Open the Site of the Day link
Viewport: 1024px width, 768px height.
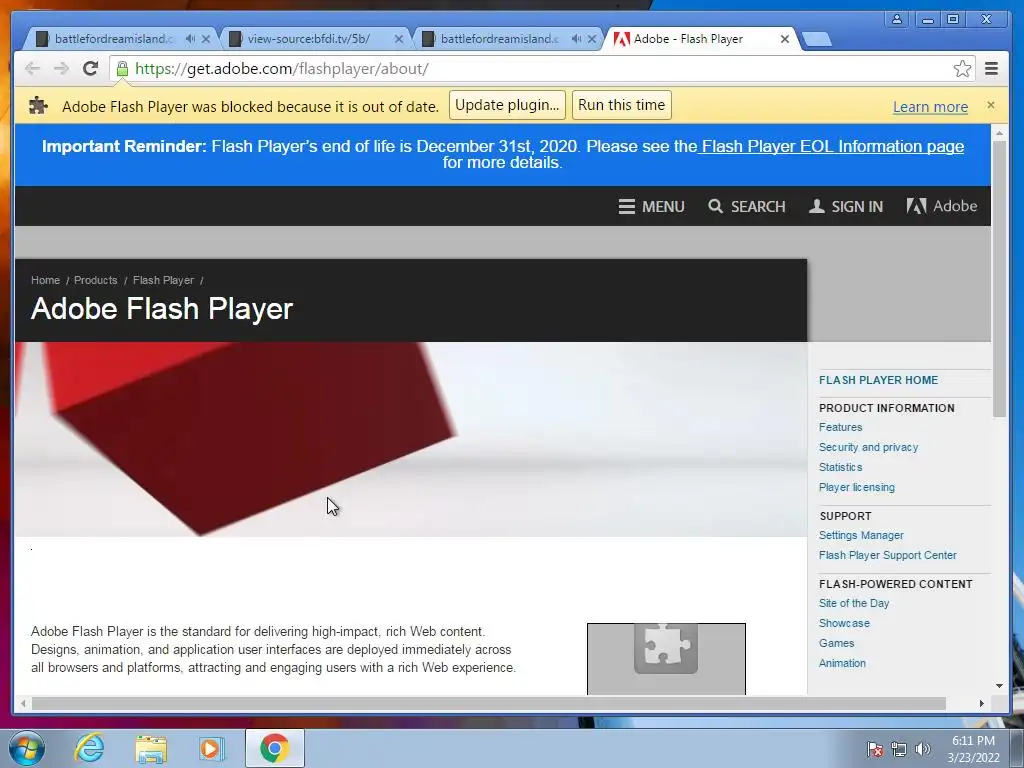854,603
